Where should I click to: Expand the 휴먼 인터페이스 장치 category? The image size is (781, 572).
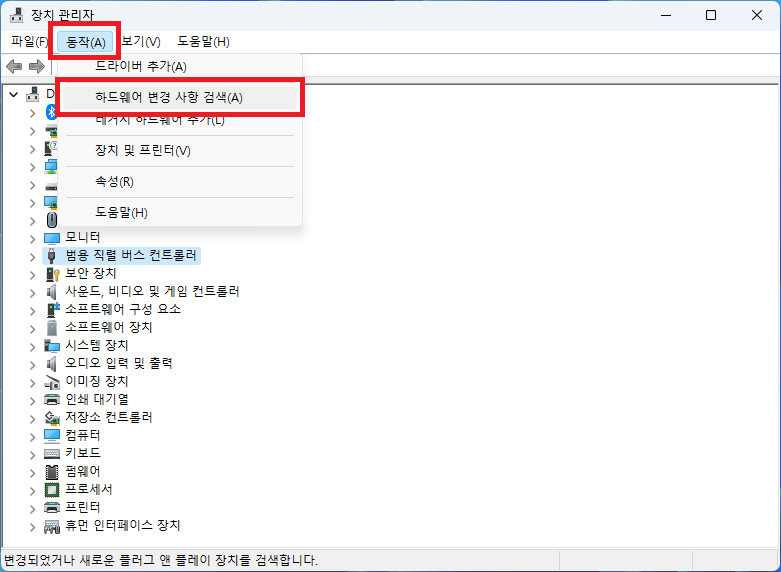click(x=32, y=527)
